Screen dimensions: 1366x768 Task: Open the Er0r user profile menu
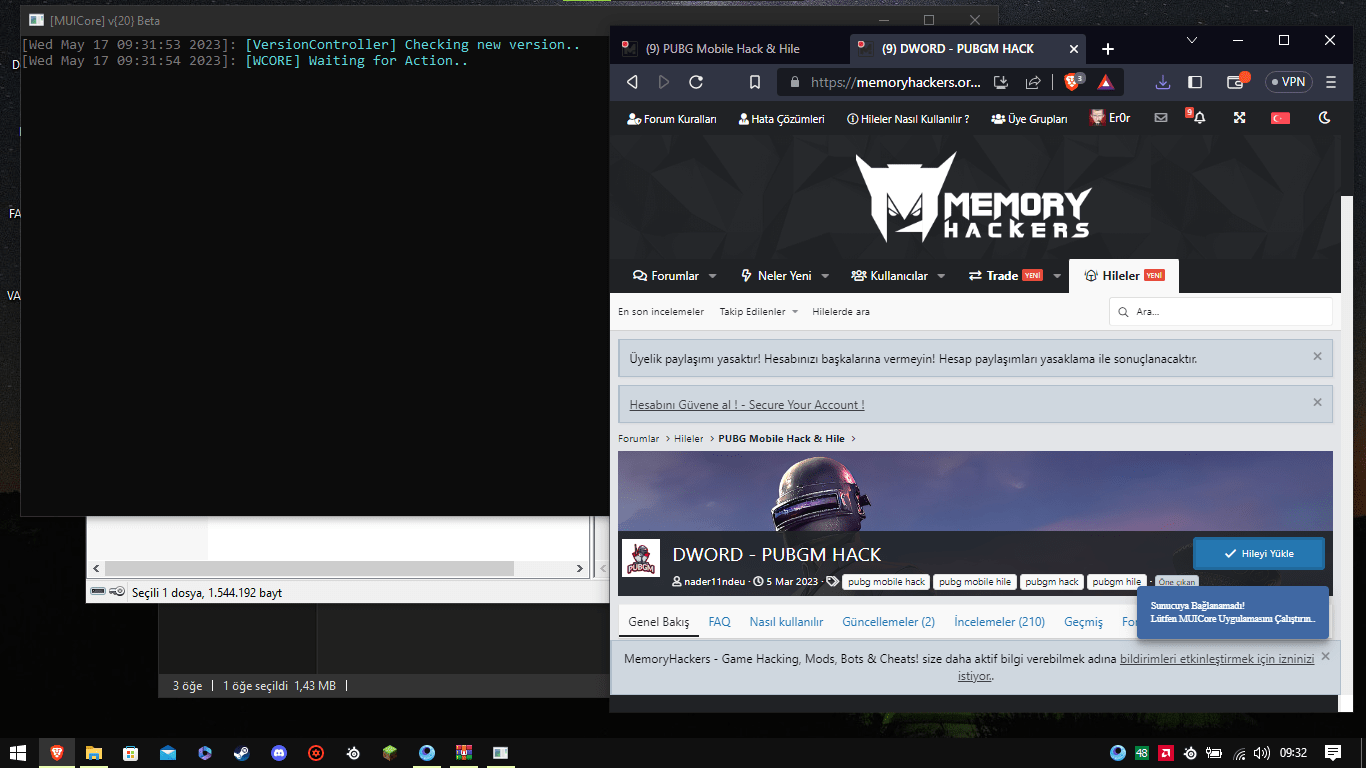pos(1110,118)
